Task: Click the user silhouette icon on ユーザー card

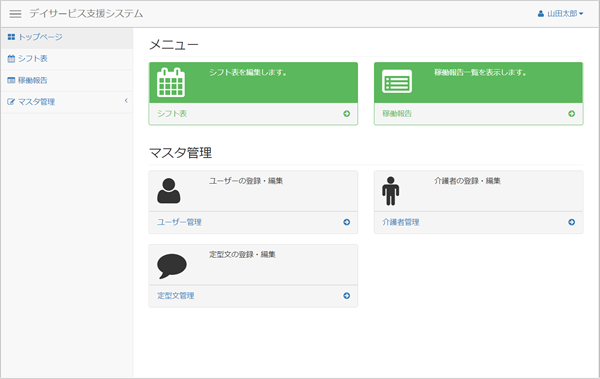Action: click(168, 191)
